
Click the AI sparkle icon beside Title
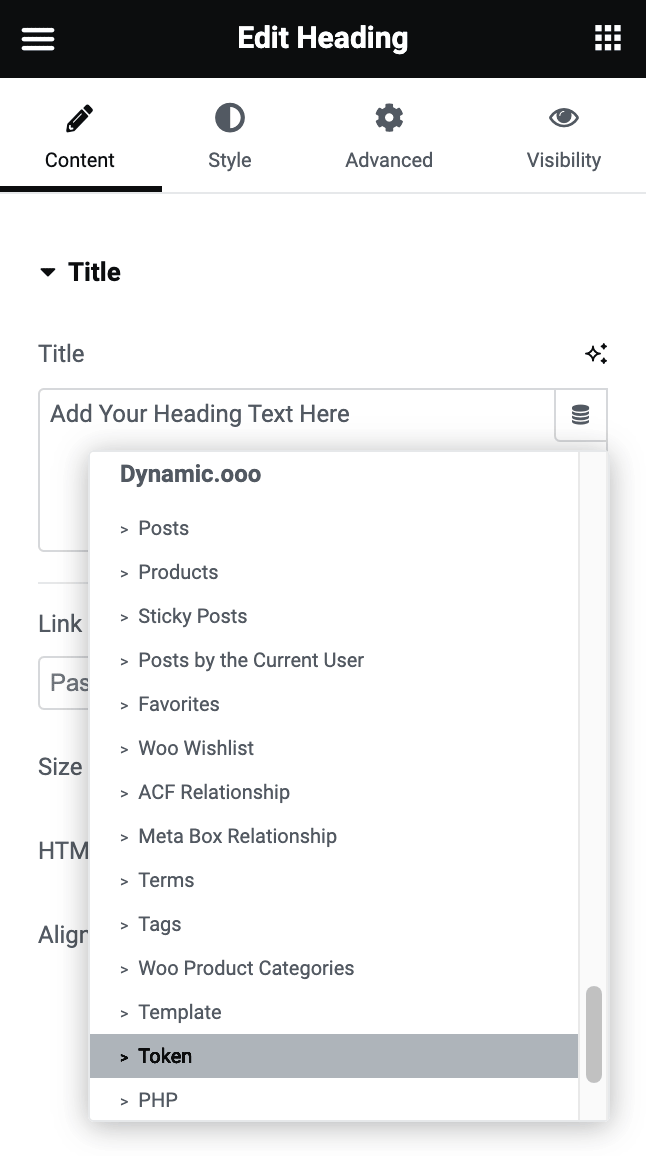coord(596,354)
